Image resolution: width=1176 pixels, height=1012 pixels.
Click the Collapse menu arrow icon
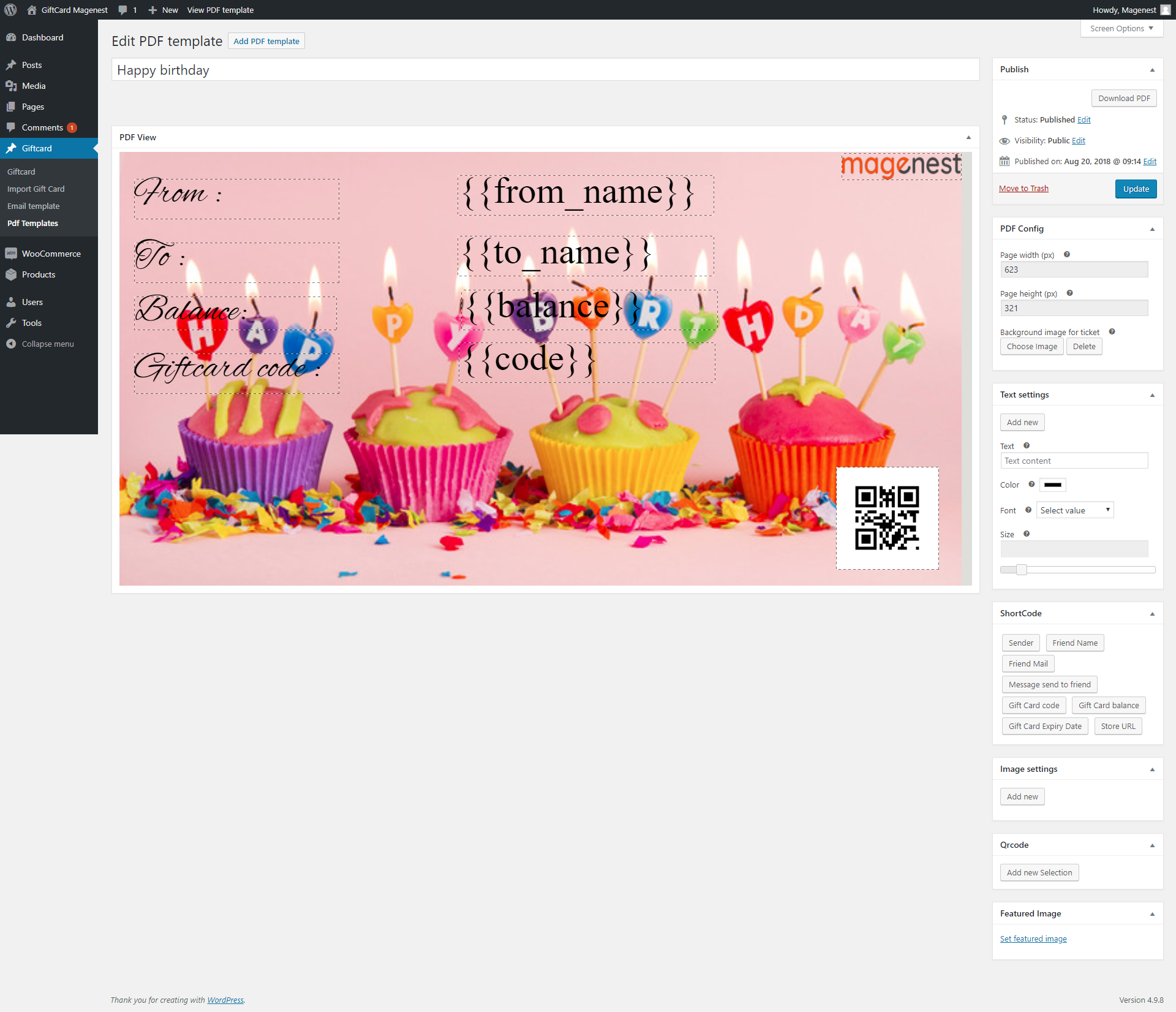click(x=11, y=344)
